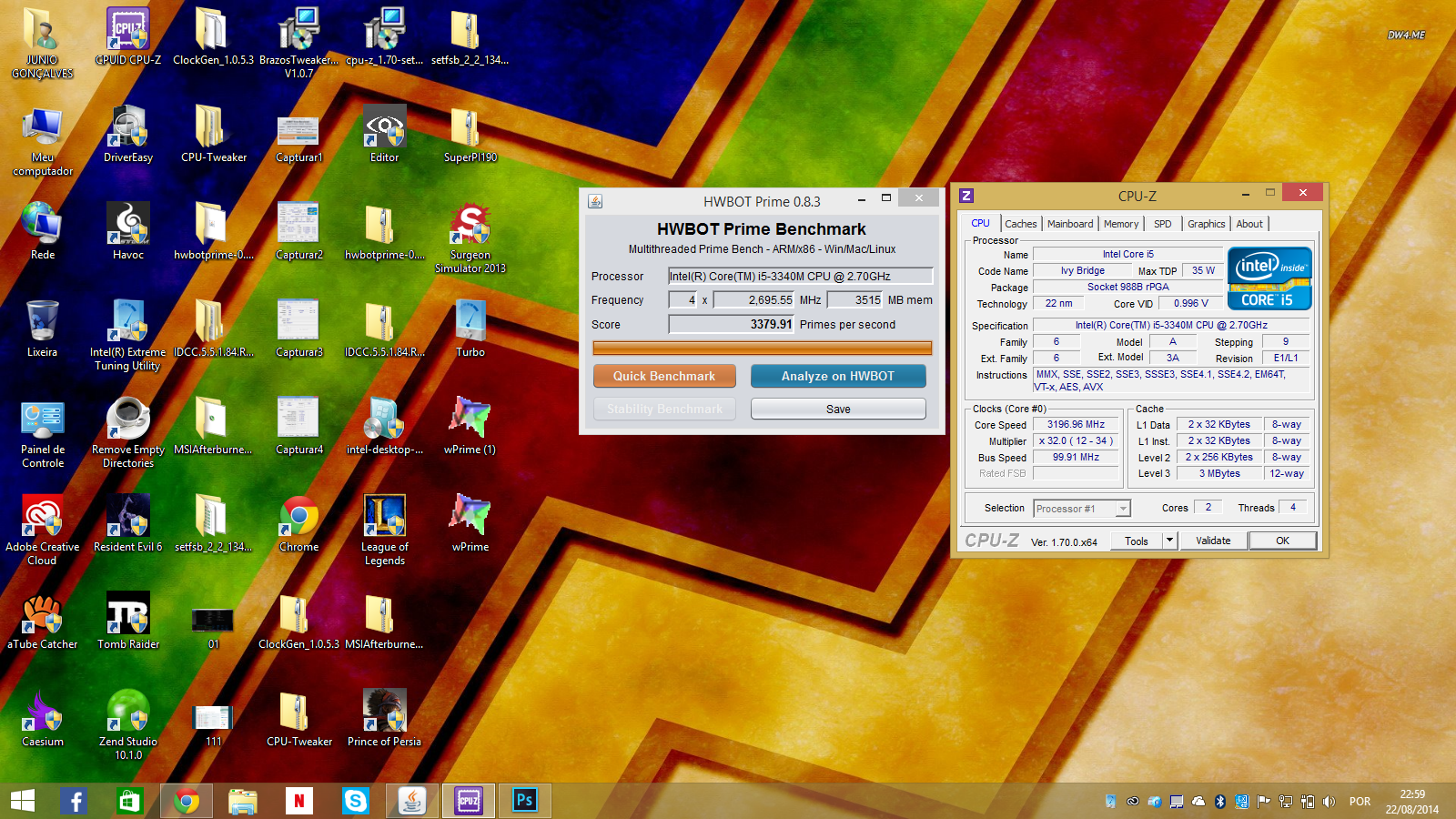The image size is (1456, 819).
Task: Show the About tab in CPU-Z
Action: (1249, 224)
